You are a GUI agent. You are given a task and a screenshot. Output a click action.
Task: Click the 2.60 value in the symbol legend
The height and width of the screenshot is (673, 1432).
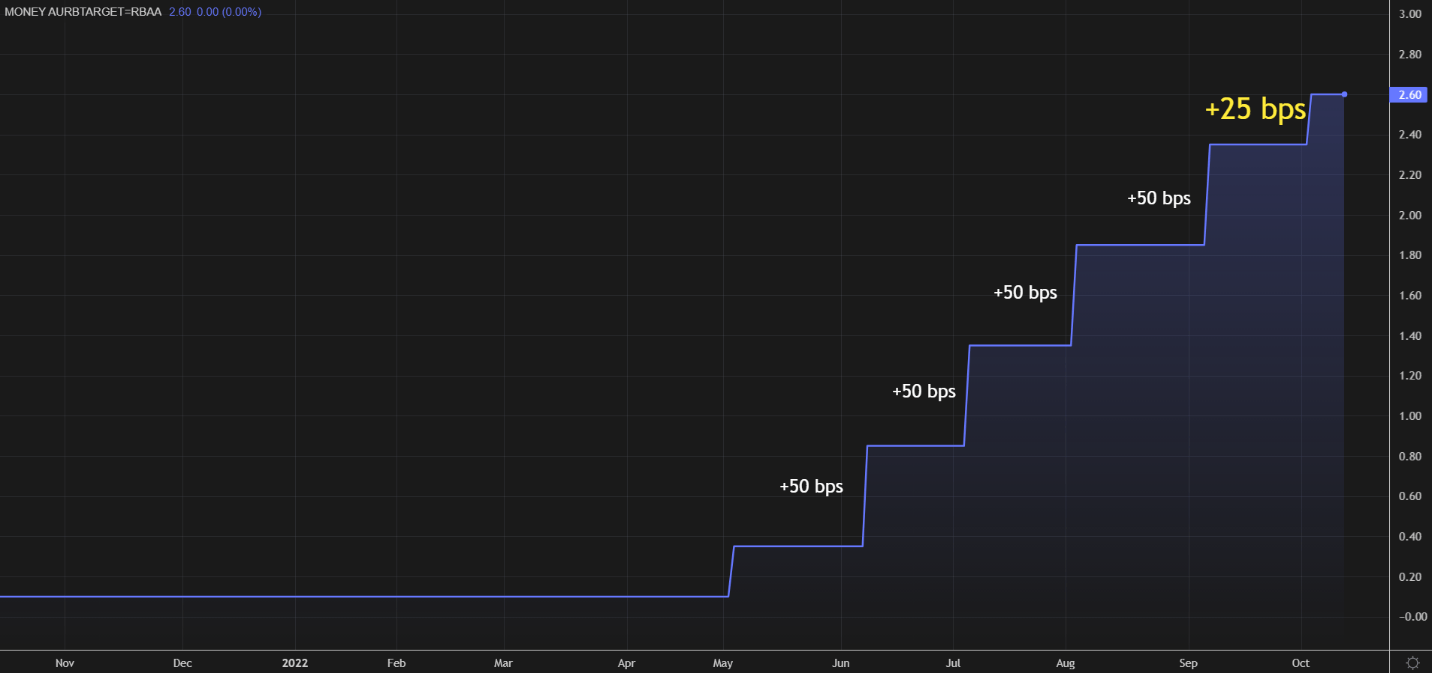(x=180, y=12)
